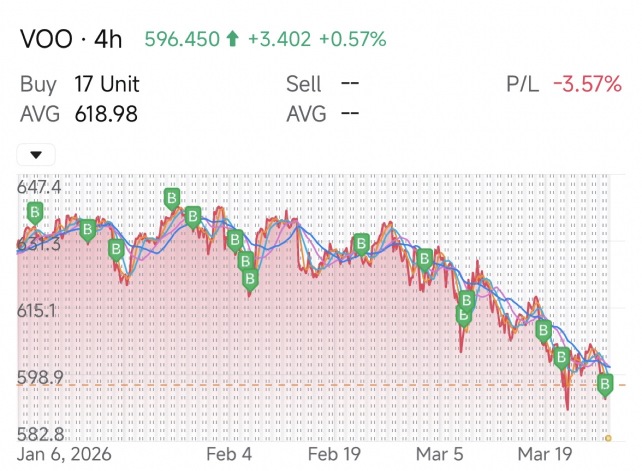Click the green up arrow beside 596.450
This screenshot has height=471, width=642.
(233, 39)
